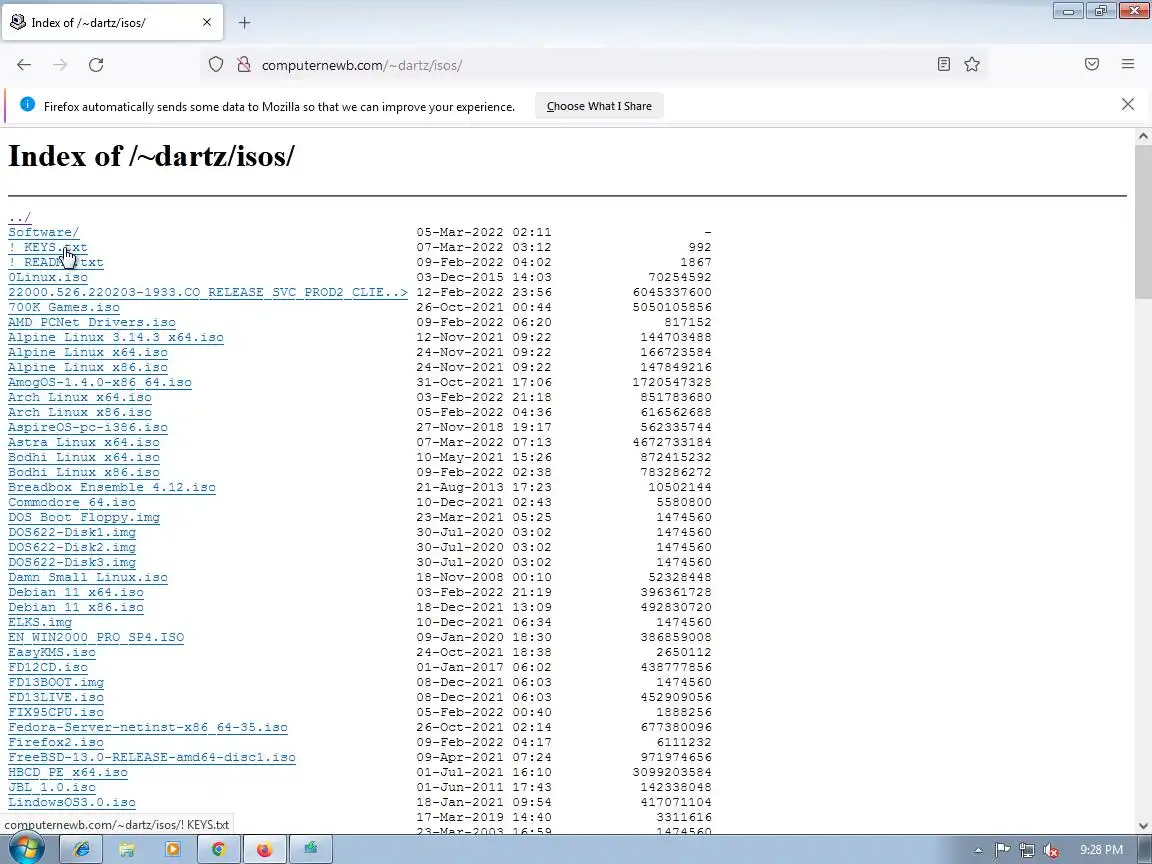Download 700K_Games.iso
The width and height of the screenshot is (1152, 864).
pyautogui.click(x=64, y=307)
